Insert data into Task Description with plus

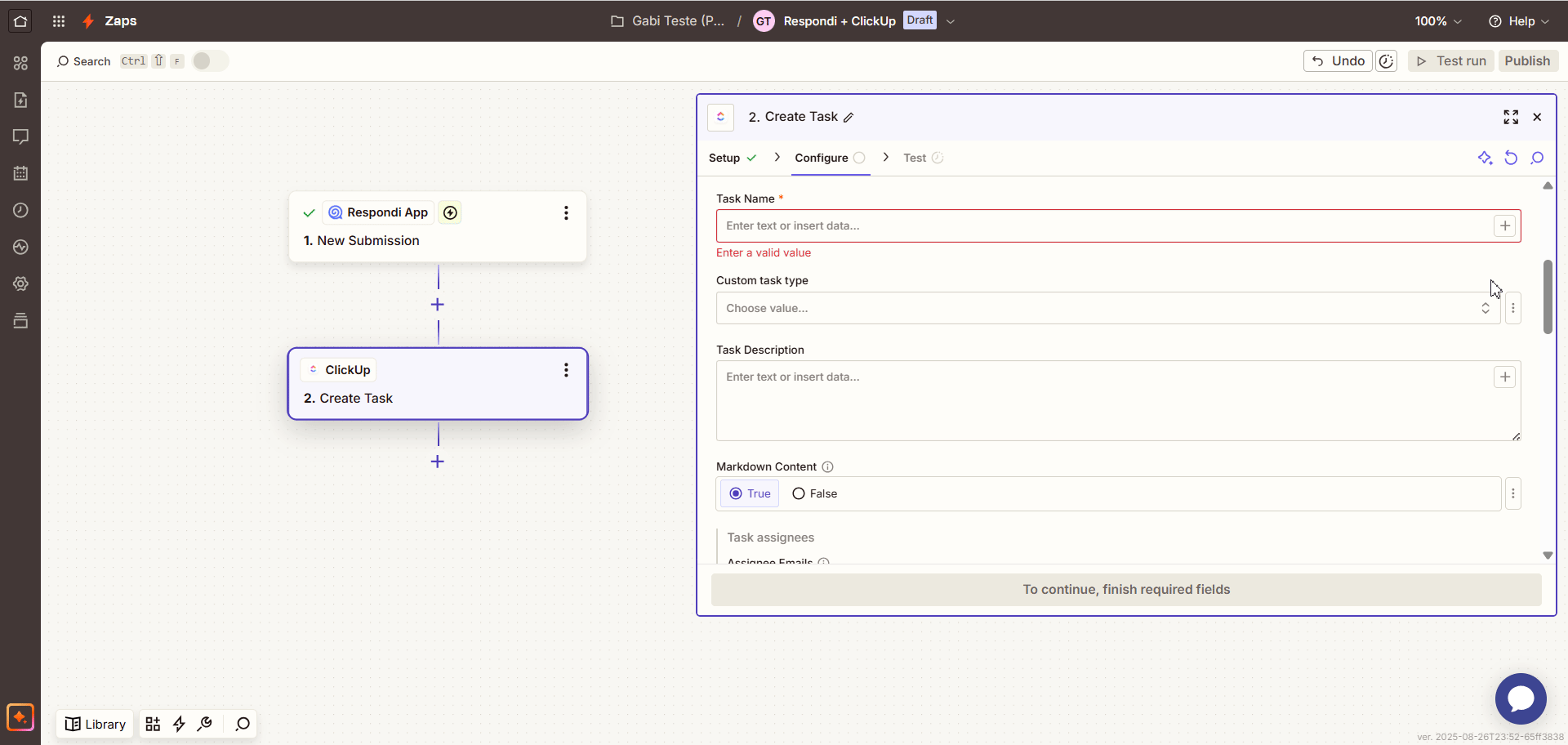[x=1504, y=377]
